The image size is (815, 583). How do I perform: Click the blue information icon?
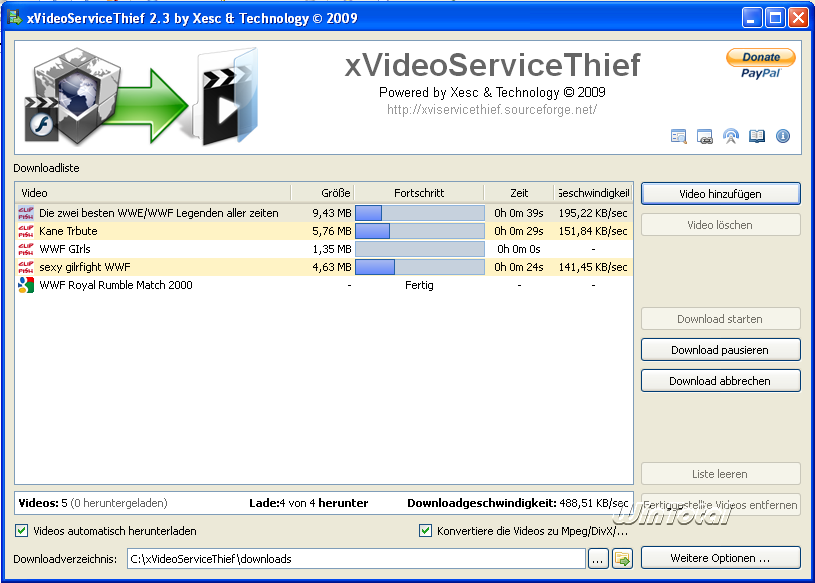(783, 136)
